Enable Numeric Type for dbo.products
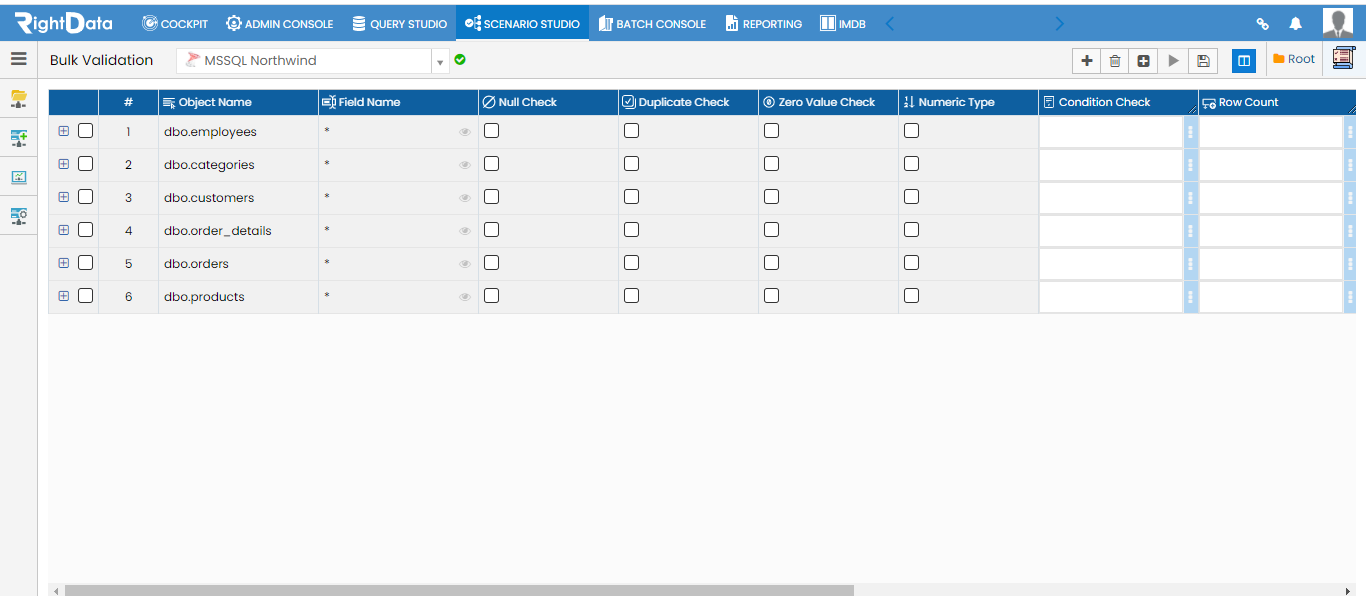This screenshot has width=1366, height=596. point(911,295)
